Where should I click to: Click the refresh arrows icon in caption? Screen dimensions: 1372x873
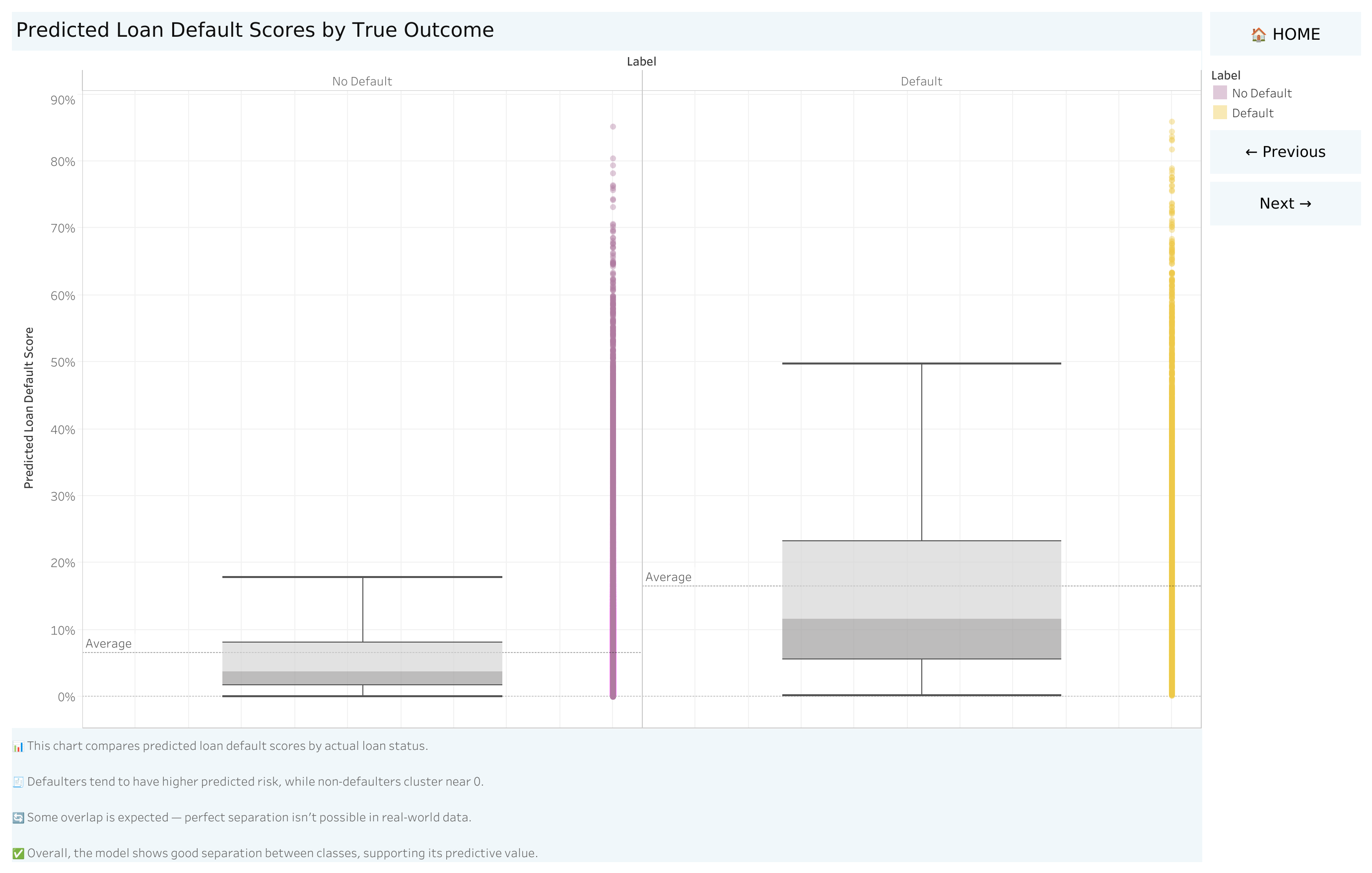pos(18,818)
